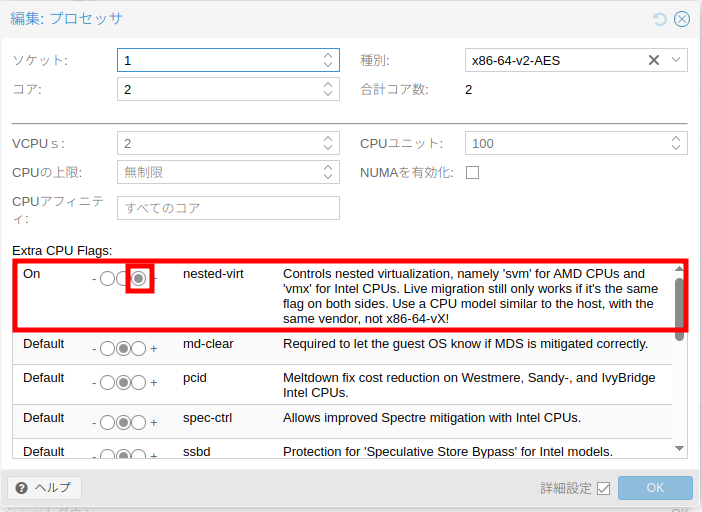Set nested-virt flag to Off
Image resolution: width=702 pixels, height=512 pixels.
[x=107, y=278]
